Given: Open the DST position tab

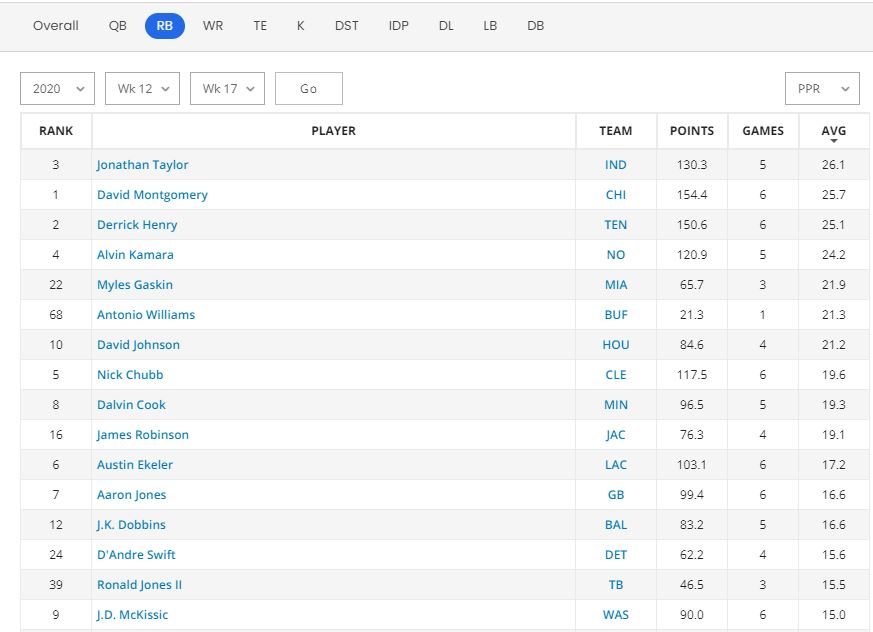Looking at the screenshot, I should point(346,26).
